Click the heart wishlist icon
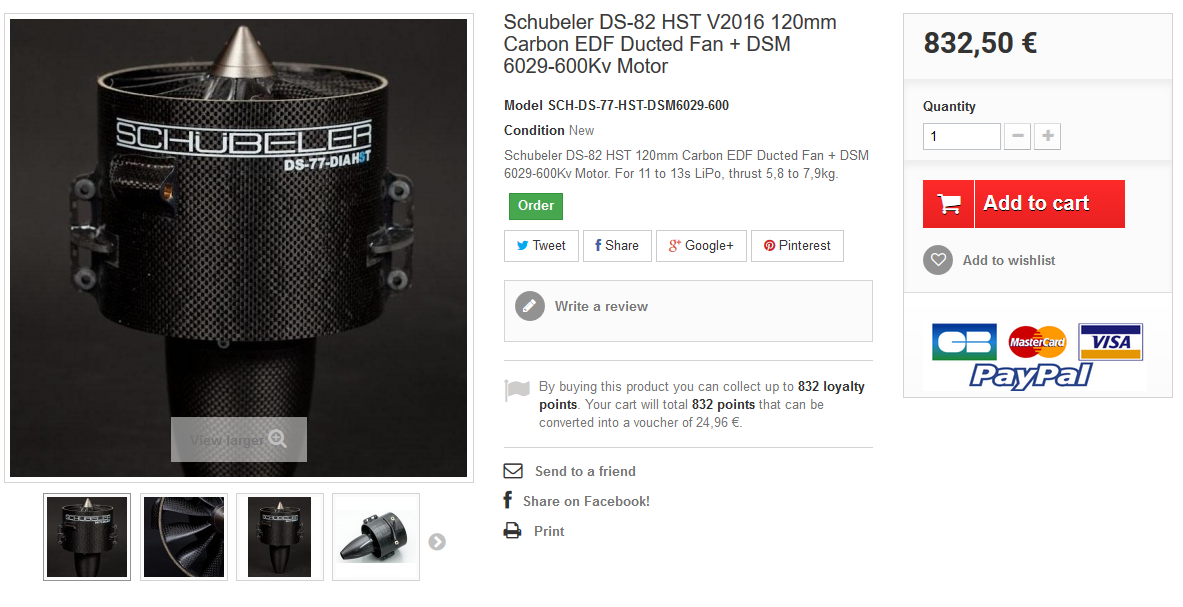This screenshot has width=1183, height=607. point(938,260)
